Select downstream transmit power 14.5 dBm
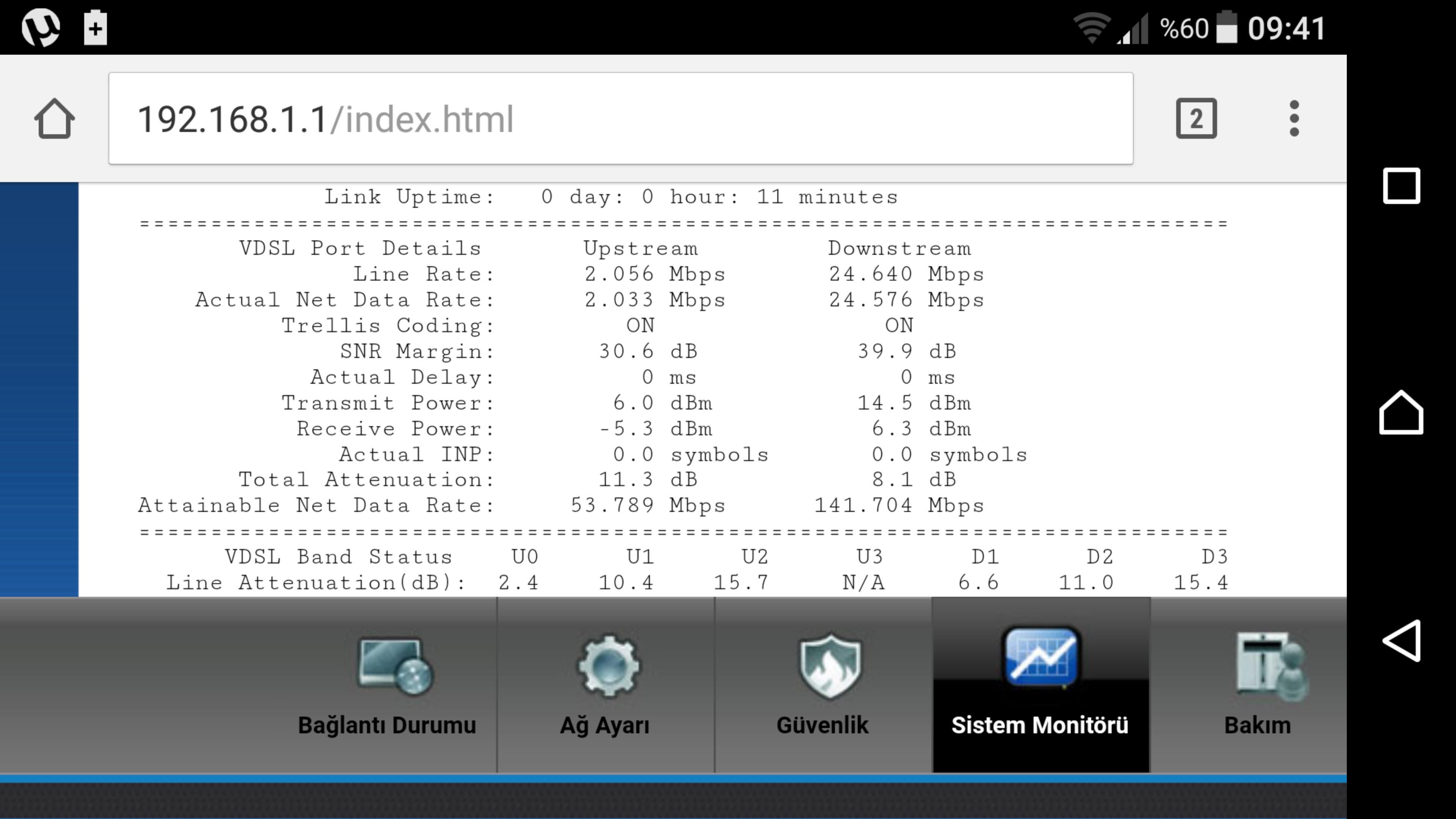 914,403
